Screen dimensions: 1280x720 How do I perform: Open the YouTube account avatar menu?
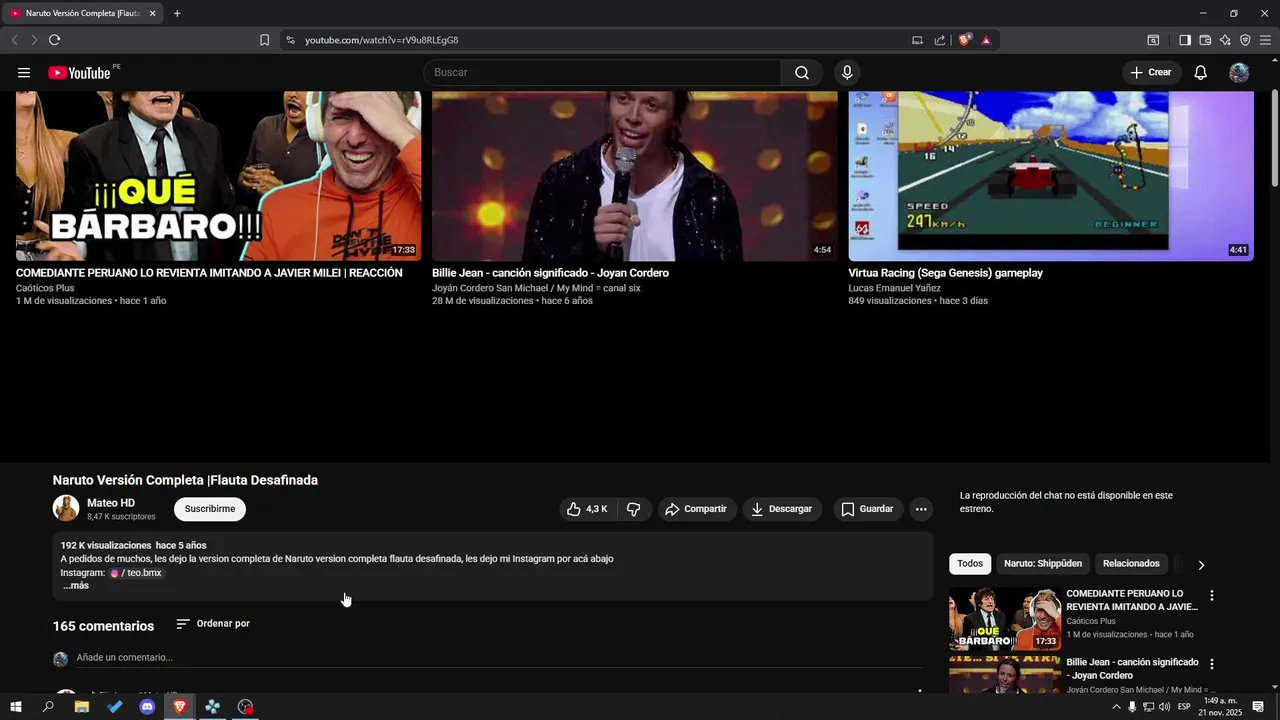click(x=1239, y=72)
